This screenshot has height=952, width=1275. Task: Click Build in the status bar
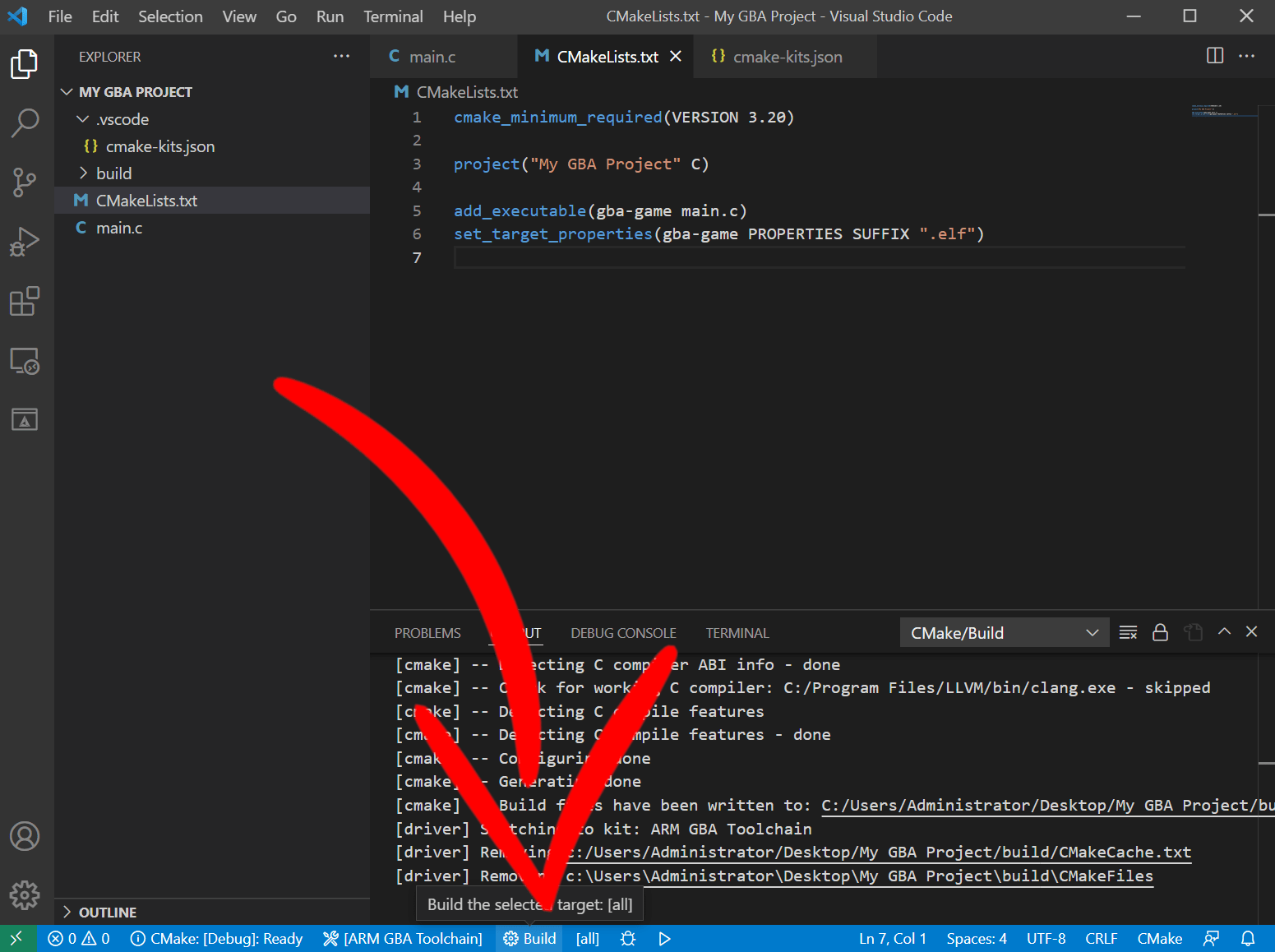point(529,938)
